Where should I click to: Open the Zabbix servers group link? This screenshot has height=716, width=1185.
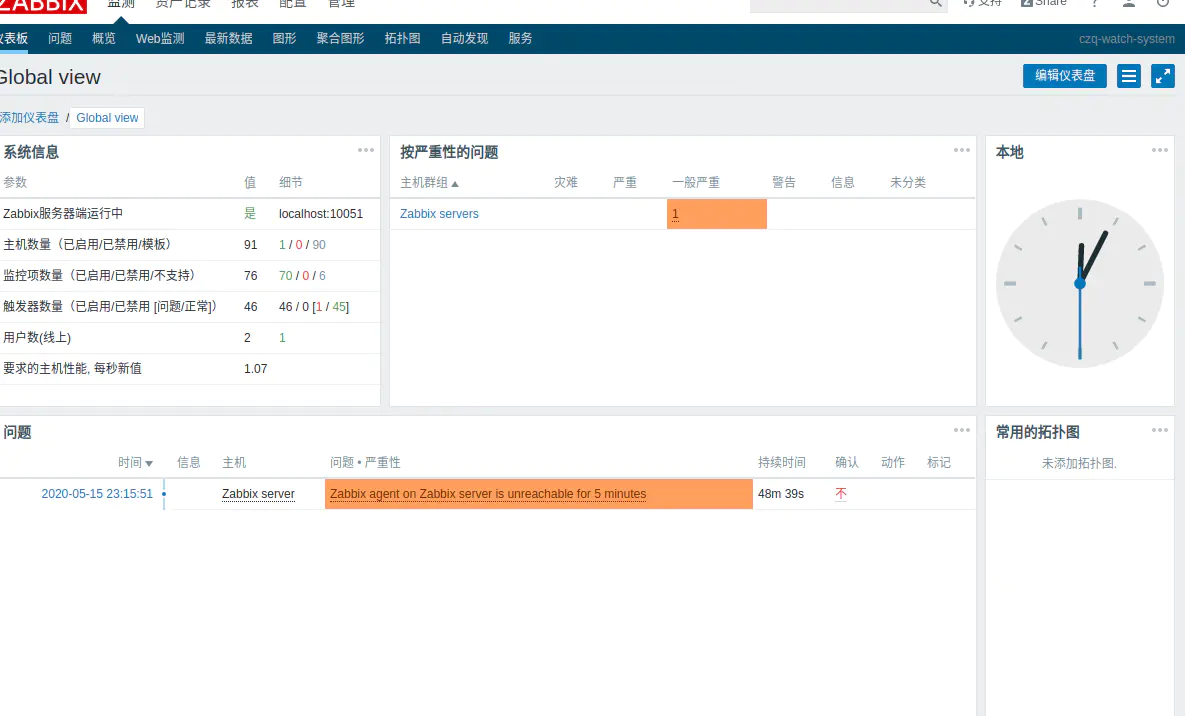tap(439, 214)
